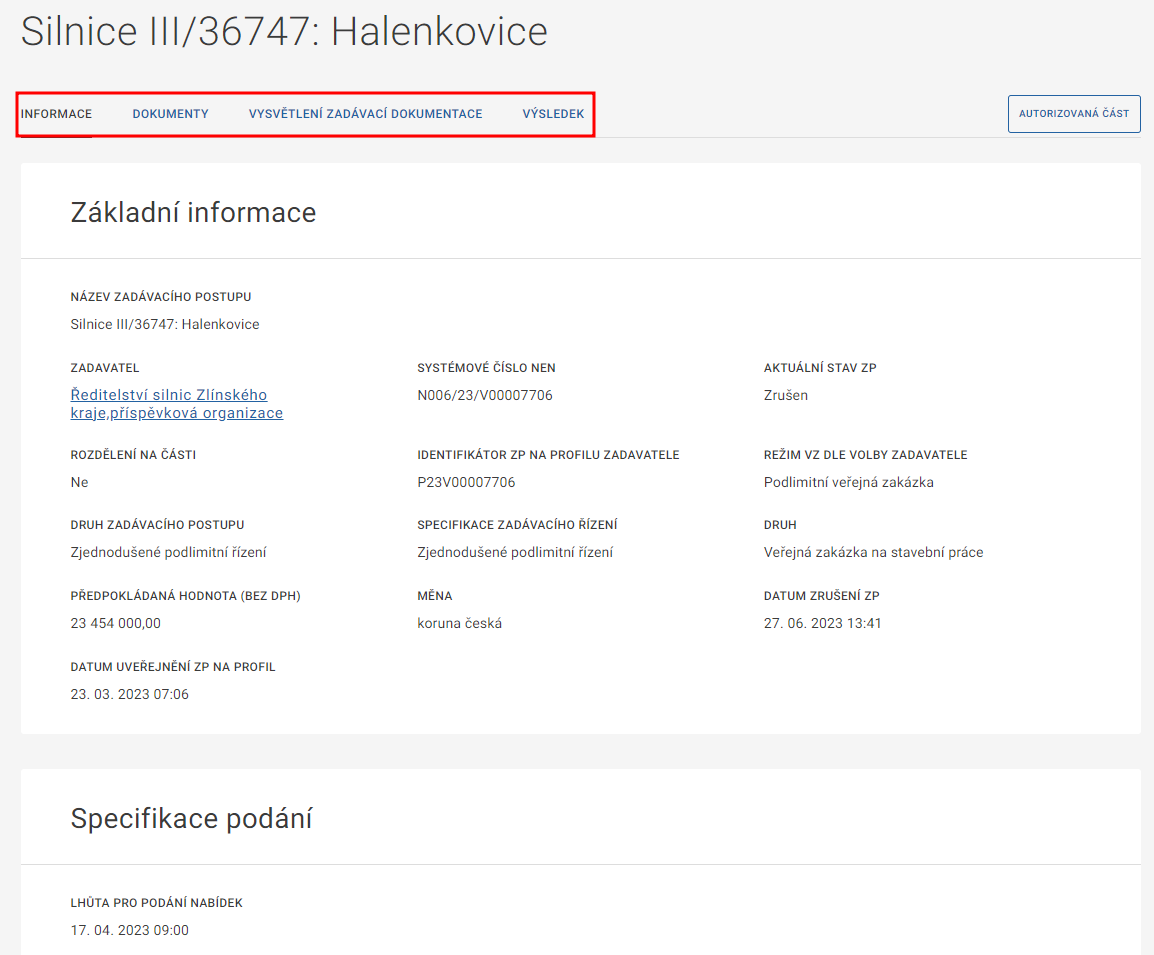The image size is (1154, 955).
Task: Click the page title Silnice III/36747: Halenkovice
Action: (x=284, y=32)
